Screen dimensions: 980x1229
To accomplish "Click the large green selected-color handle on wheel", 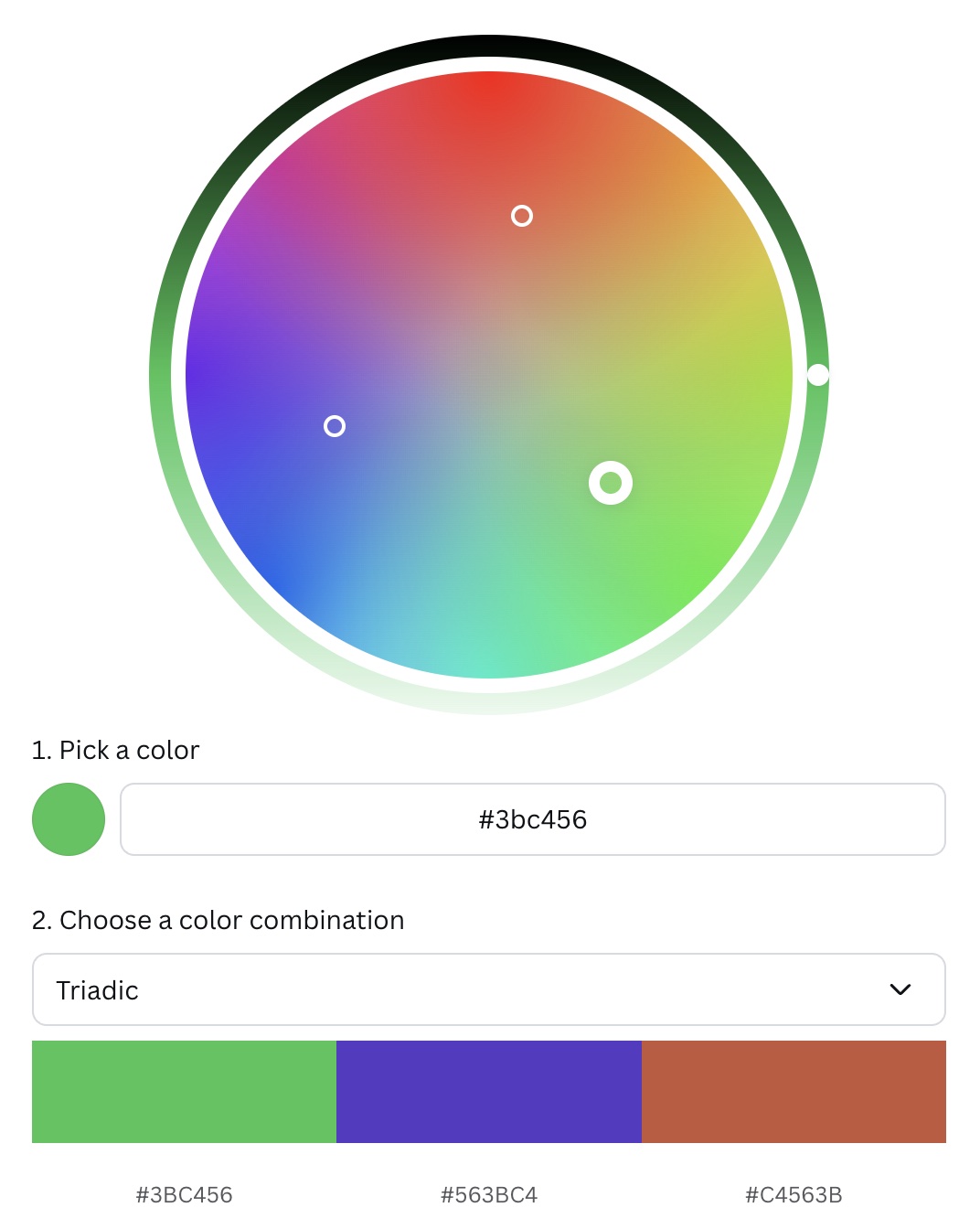I will pyautogui.click(x=611, y=483).
